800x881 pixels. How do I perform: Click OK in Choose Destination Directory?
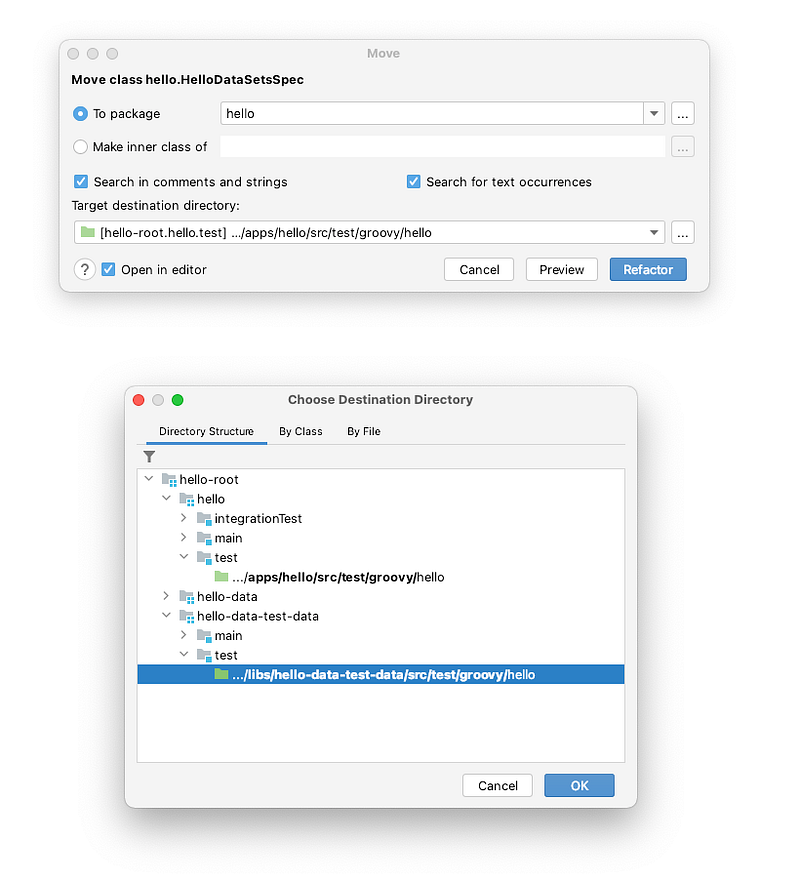coord(579,785)
